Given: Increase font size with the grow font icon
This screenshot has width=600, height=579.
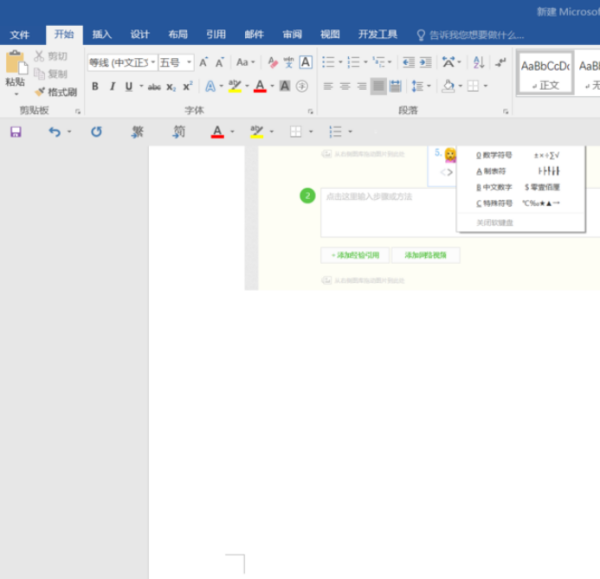Looking at the screenshot, I should pyautogui.click(x=204, y=62).
